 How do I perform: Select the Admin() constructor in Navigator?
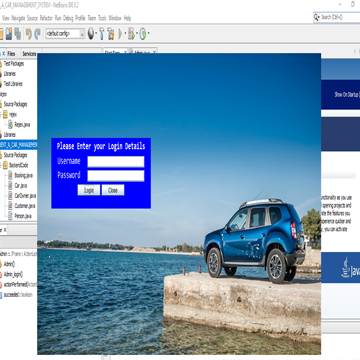click(9, 264)
